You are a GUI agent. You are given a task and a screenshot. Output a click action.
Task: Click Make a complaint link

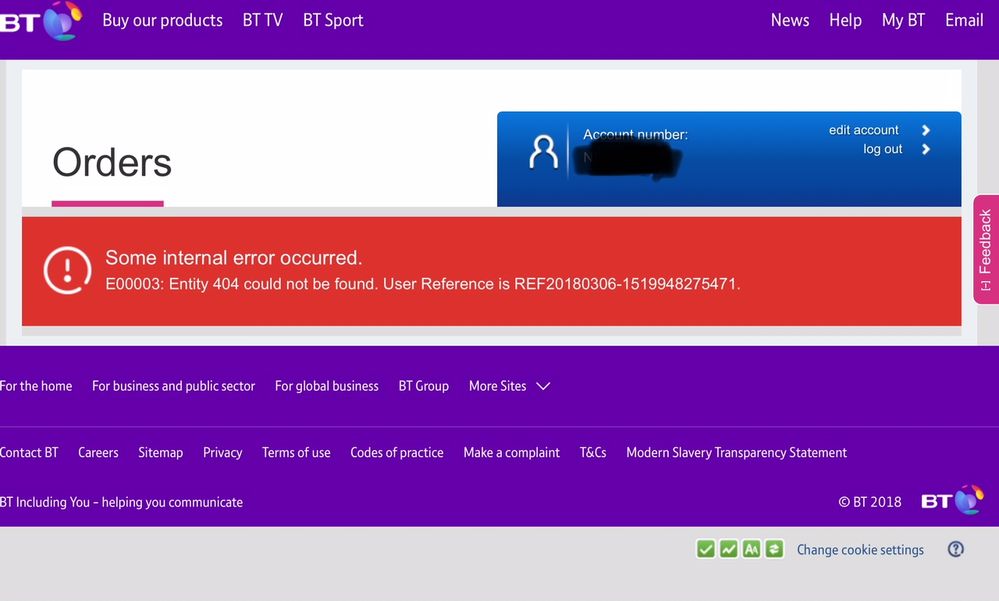tap(511, 453)
